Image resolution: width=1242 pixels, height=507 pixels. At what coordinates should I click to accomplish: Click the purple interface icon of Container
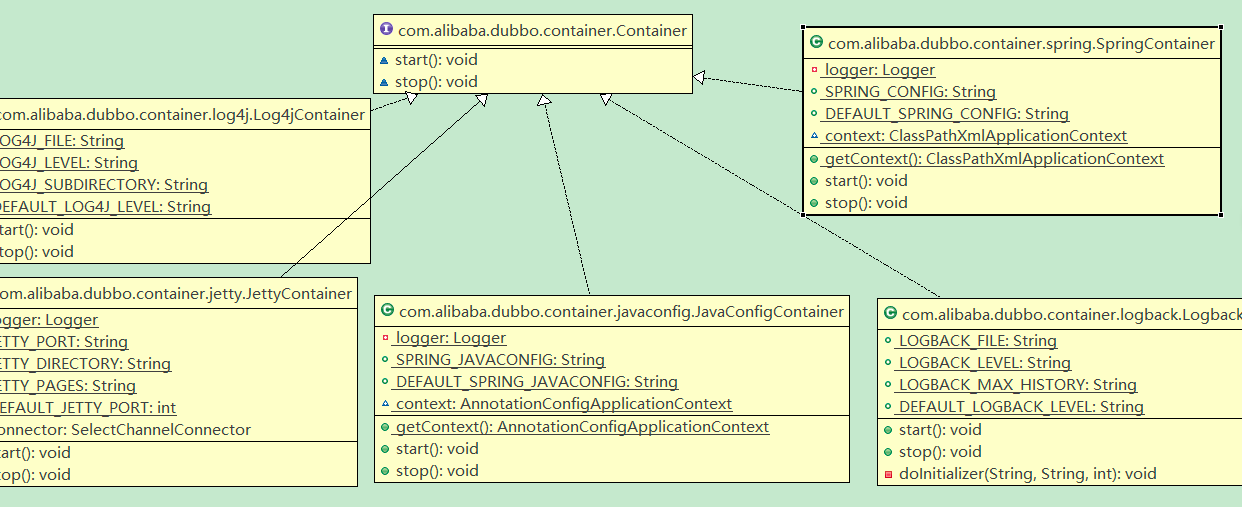coord(385,31)
